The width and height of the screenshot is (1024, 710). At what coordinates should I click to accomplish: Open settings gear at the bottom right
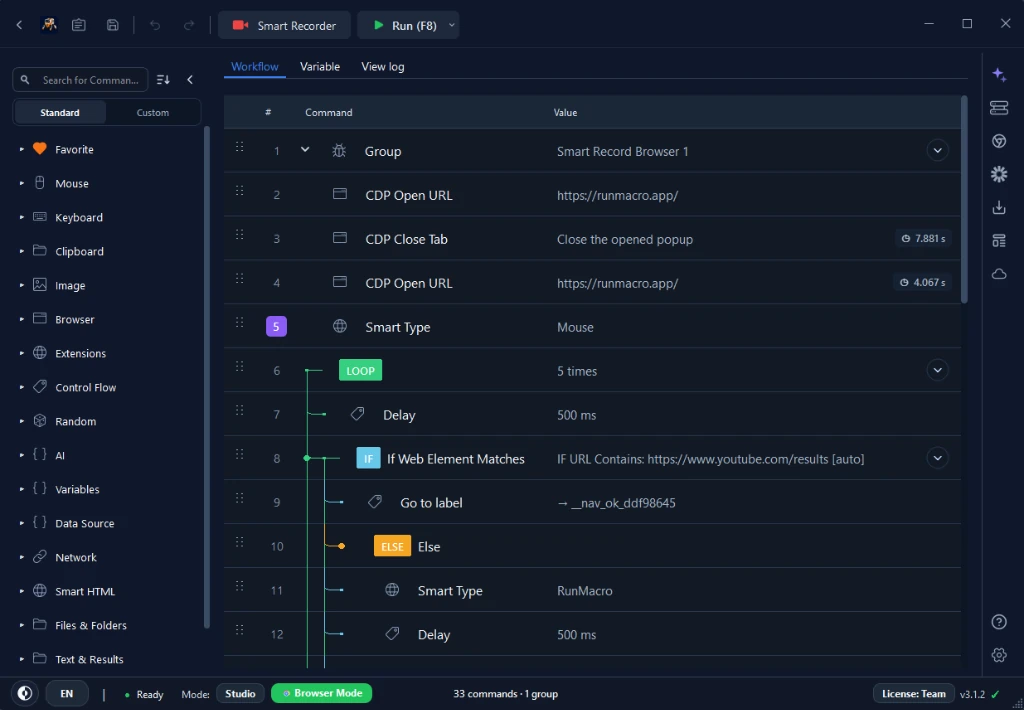click(999, 654)
